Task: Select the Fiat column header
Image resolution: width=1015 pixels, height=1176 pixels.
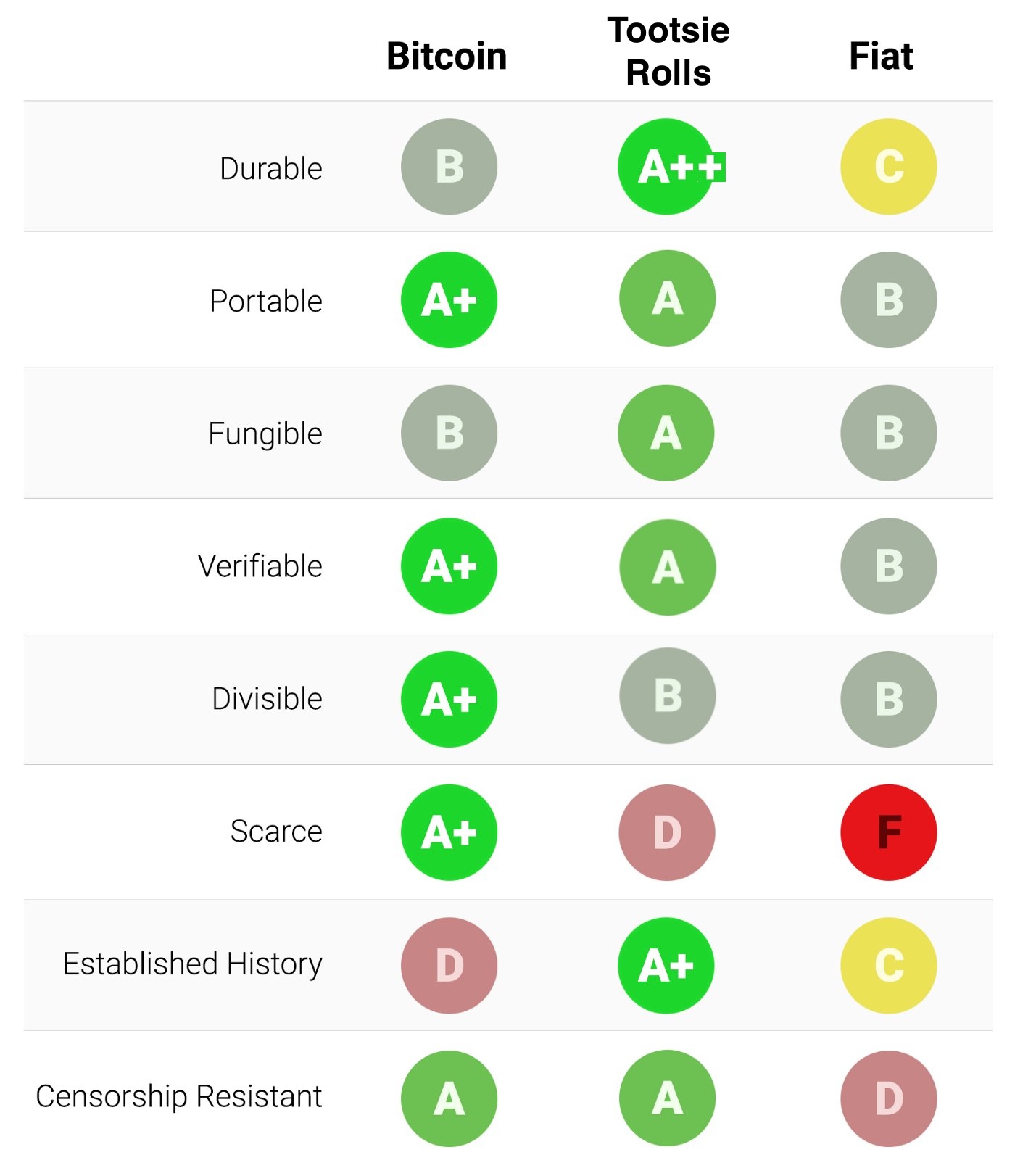Action: [881, 56]
